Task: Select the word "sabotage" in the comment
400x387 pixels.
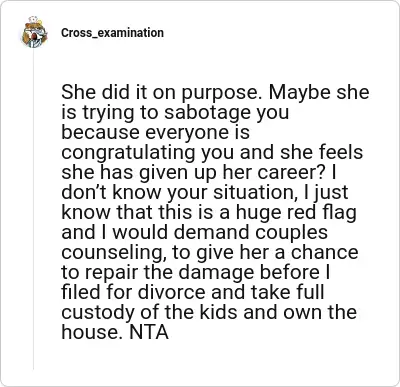Action: pos(207,112)
